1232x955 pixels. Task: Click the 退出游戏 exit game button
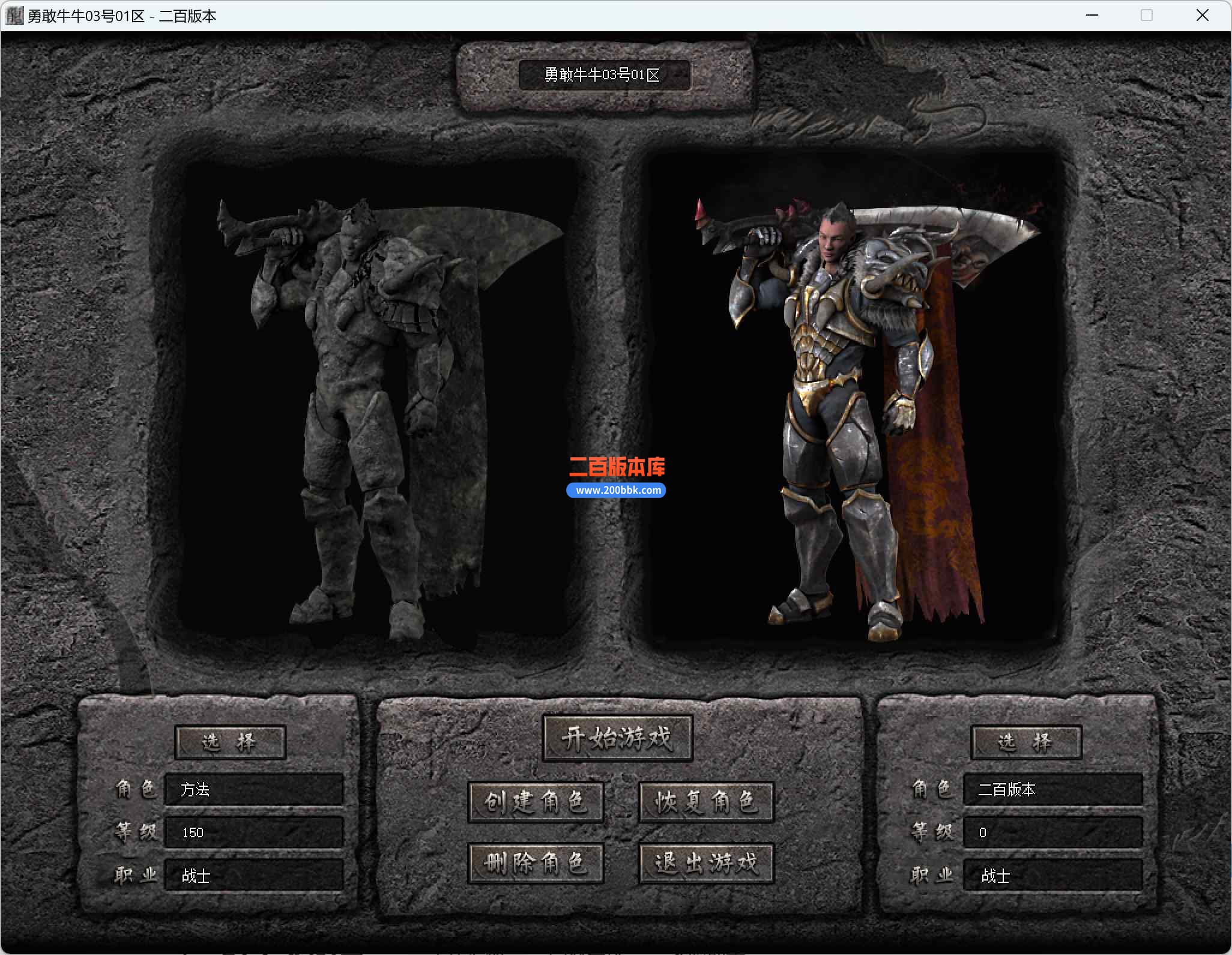[706, 864]
